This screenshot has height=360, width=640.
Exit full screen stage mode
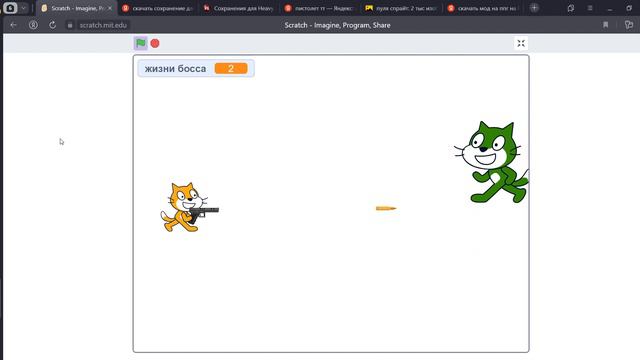[x=521, y=43]
